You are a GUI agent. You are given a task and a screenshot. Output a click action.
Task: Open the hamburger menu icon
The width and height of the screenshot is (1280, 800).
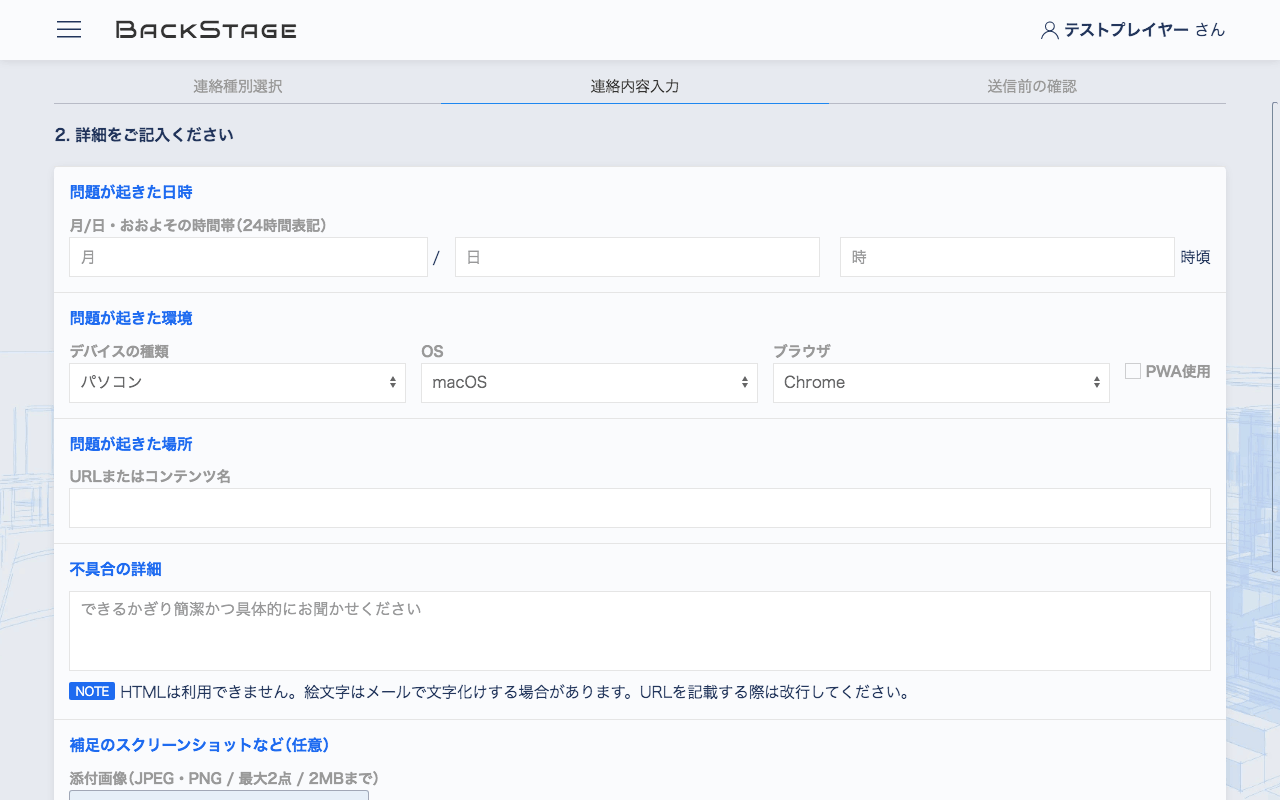click(69, 30)
